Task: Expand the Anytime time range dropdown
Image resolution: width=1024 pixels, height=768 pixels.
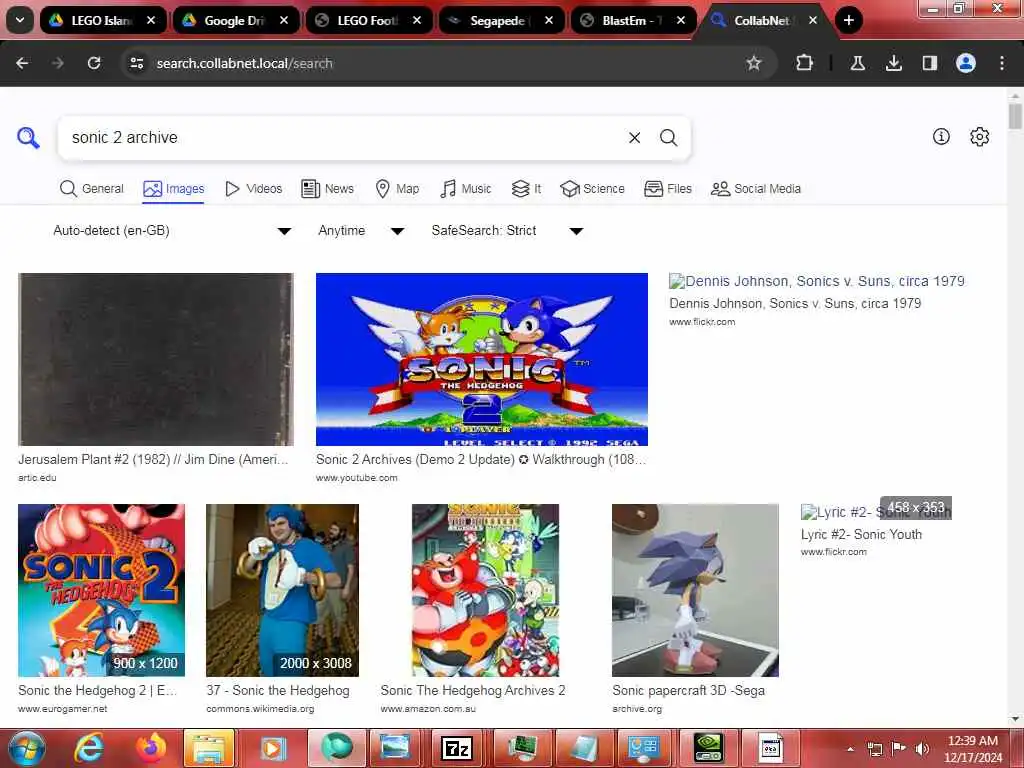Action: pyautogui.click(x=360, y=231)
